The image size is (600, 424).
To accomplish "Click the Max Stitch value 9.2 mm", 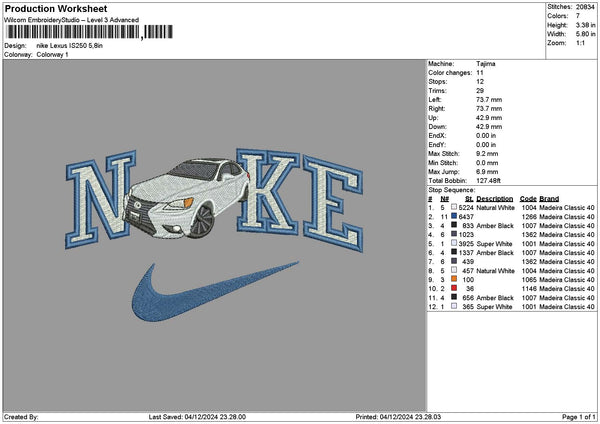I will tap(487, 154).
